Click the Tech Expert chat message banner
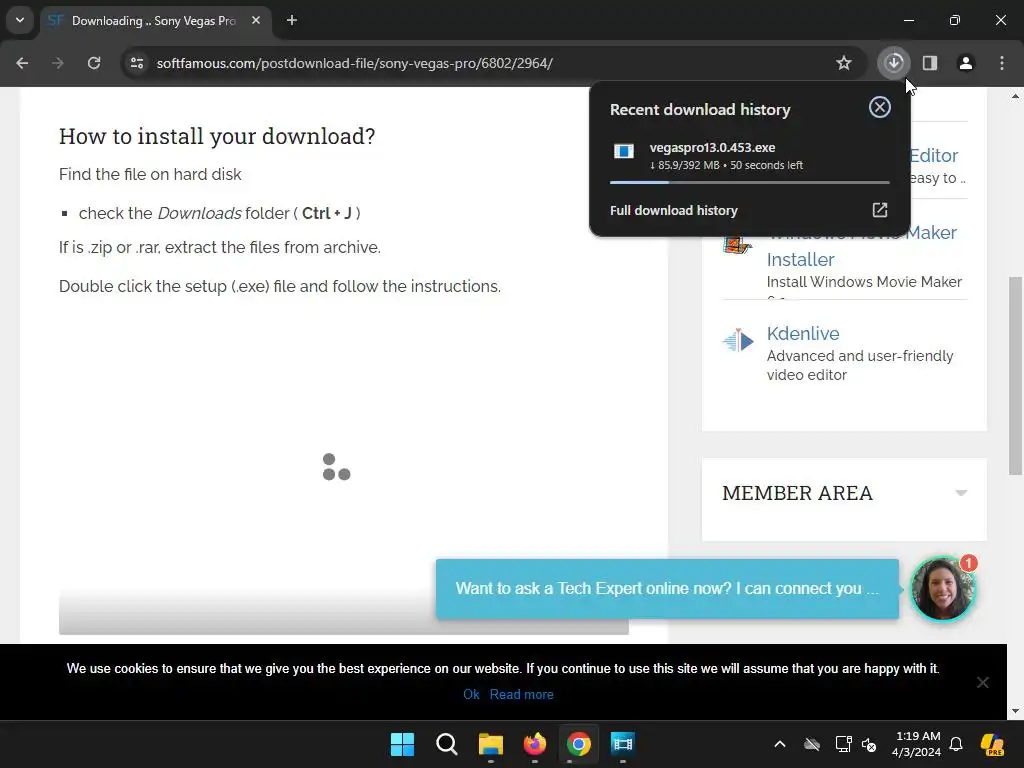Viewport: 1024px width, 768px height. tap(667, 588)
